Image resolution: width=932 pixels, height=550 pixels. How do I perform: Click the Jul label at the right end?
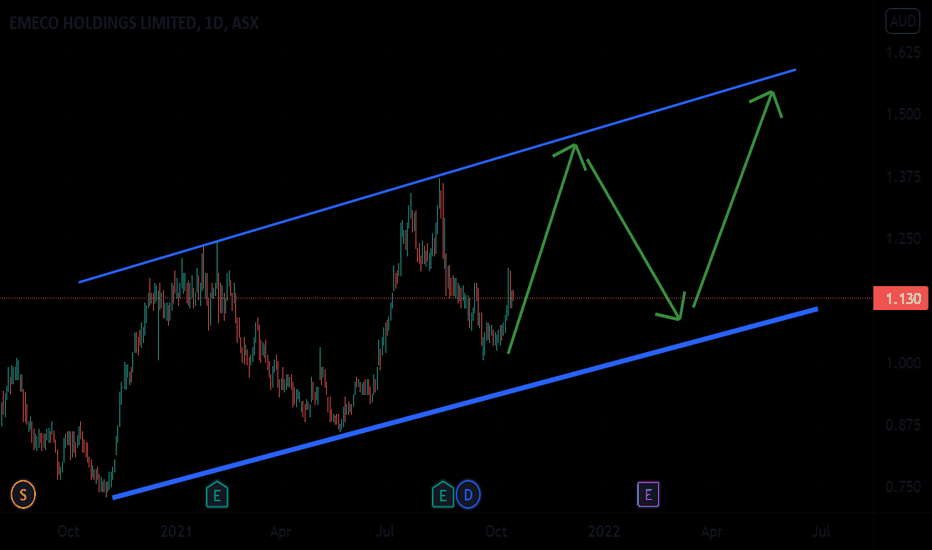point(821,531)
